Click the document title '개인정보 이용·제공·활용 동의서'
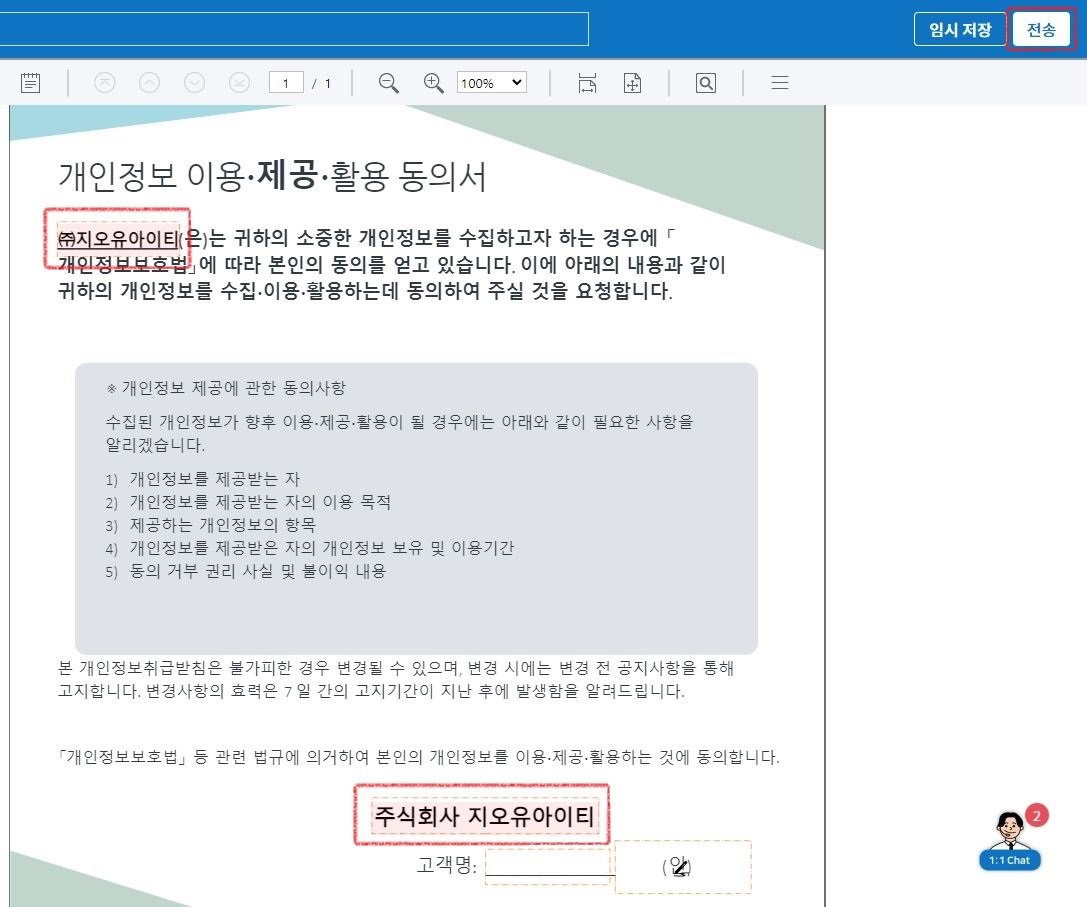Viewport: 1087px width, 907px height. (272, 175)
